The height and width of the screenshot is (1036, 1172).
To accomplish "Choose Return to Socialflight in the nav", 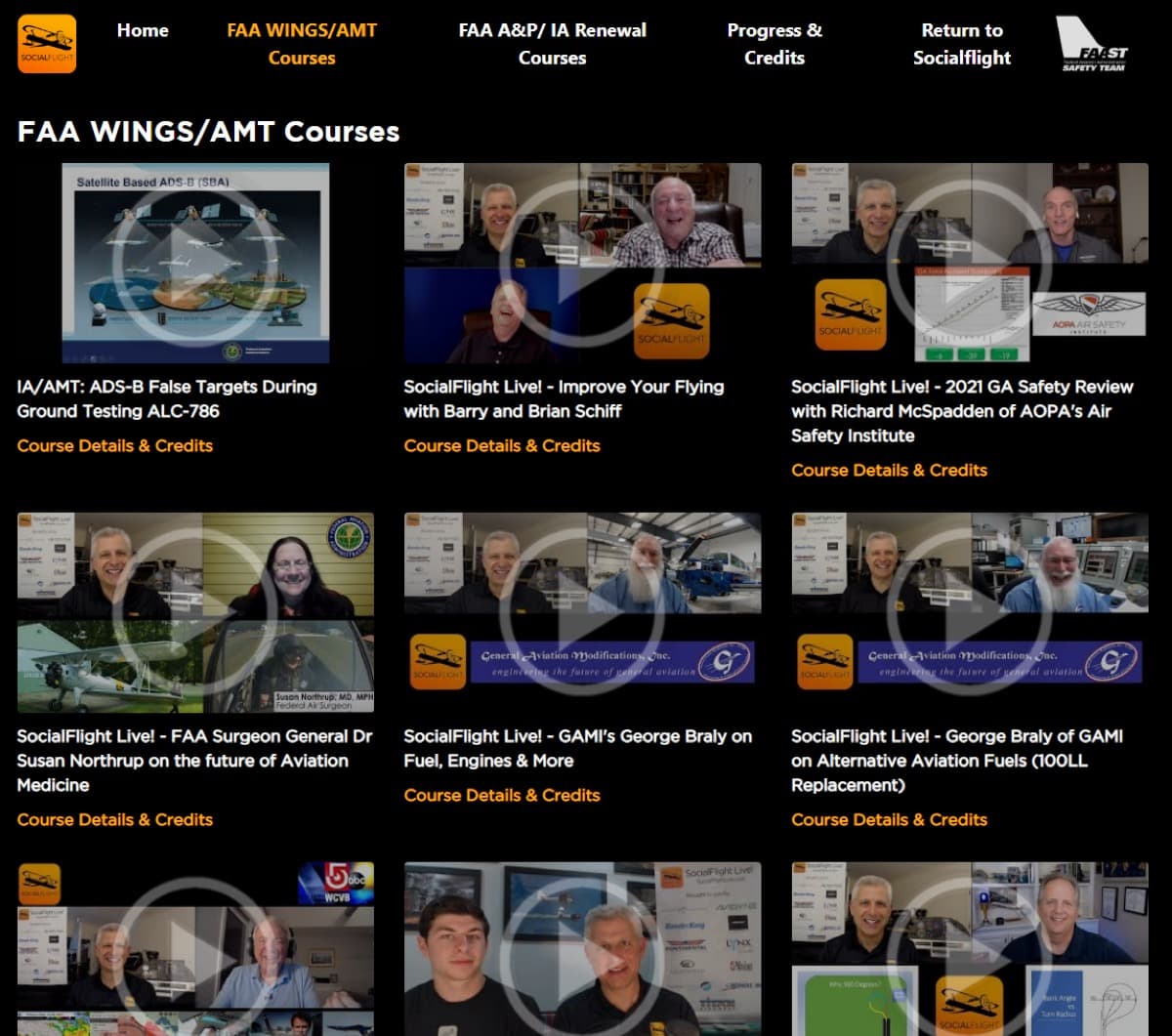I will click(x=962, y=44).
